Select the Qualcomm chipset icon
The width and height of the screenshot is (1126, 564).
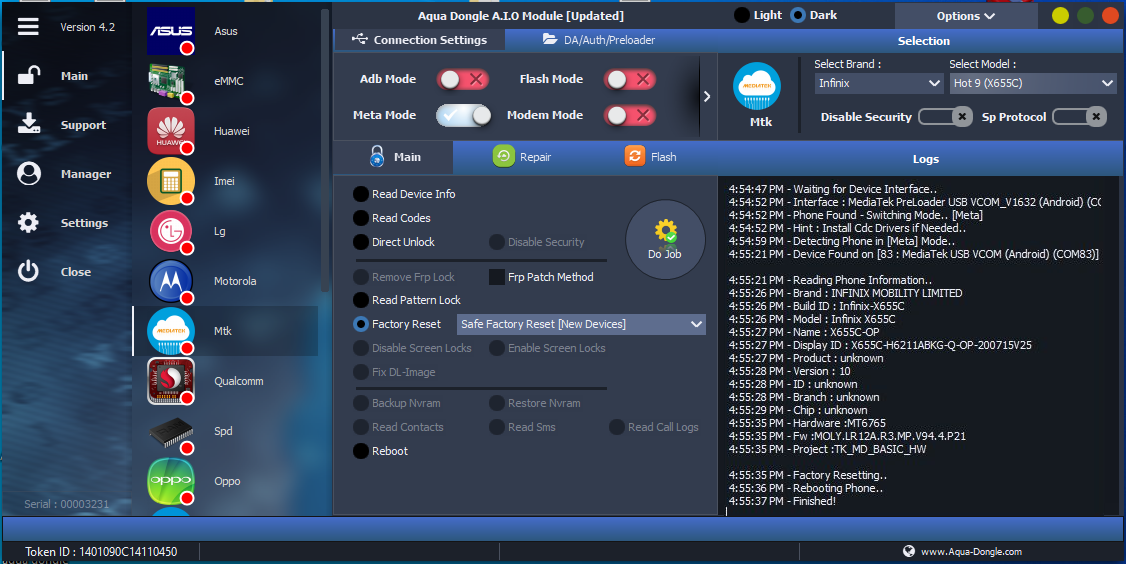pos(171,381)
